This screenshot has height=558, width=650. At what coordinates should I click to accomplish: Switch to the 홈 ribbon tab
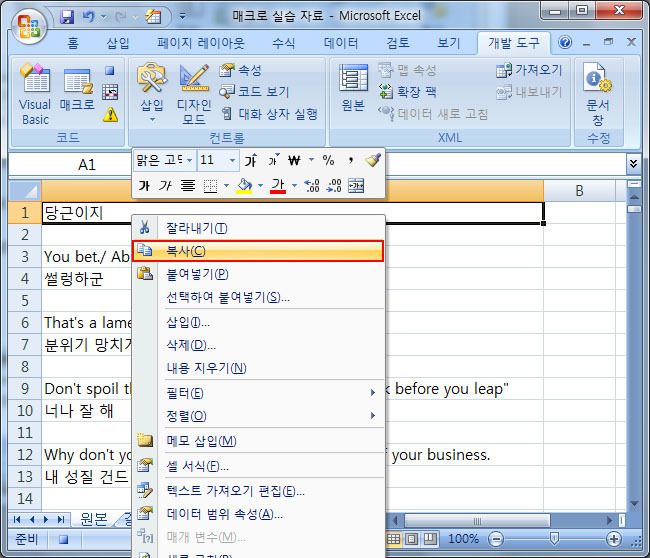click(x=73, y=43)
